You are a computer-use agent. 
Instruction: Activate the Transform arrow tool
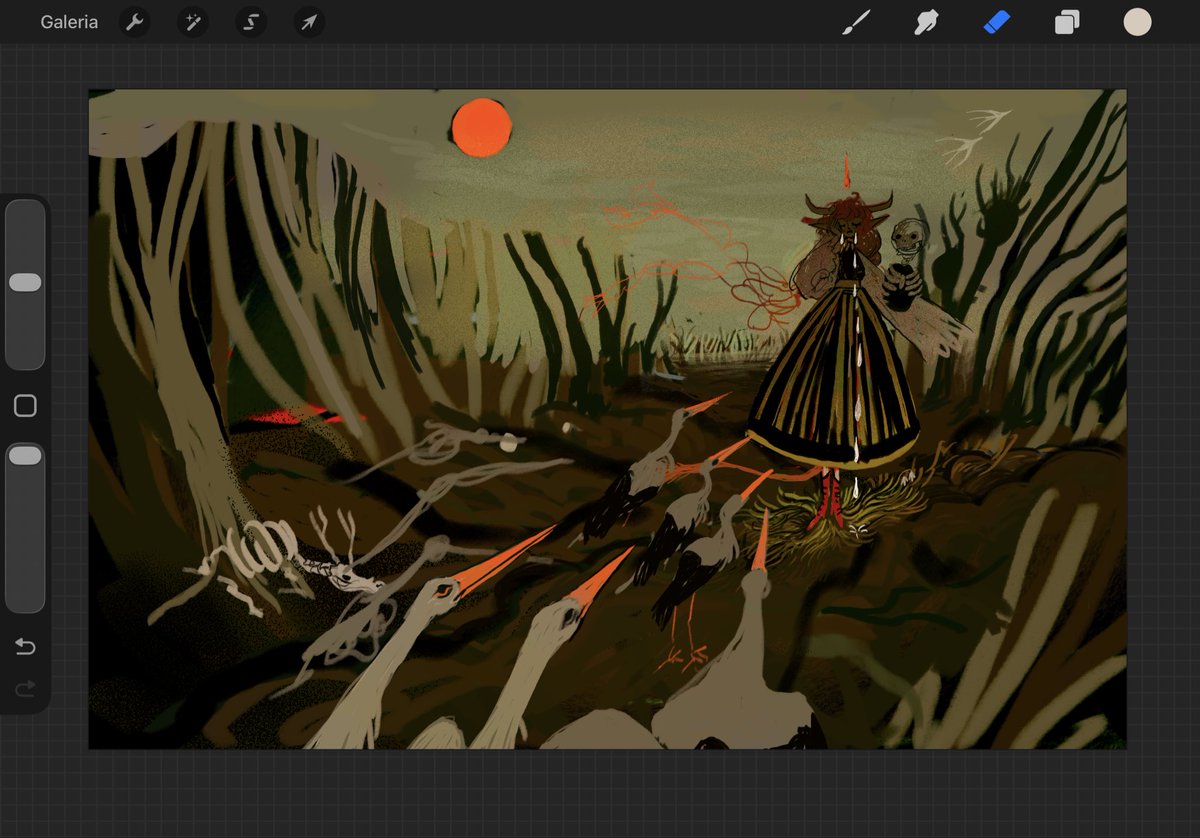(308, 22)
